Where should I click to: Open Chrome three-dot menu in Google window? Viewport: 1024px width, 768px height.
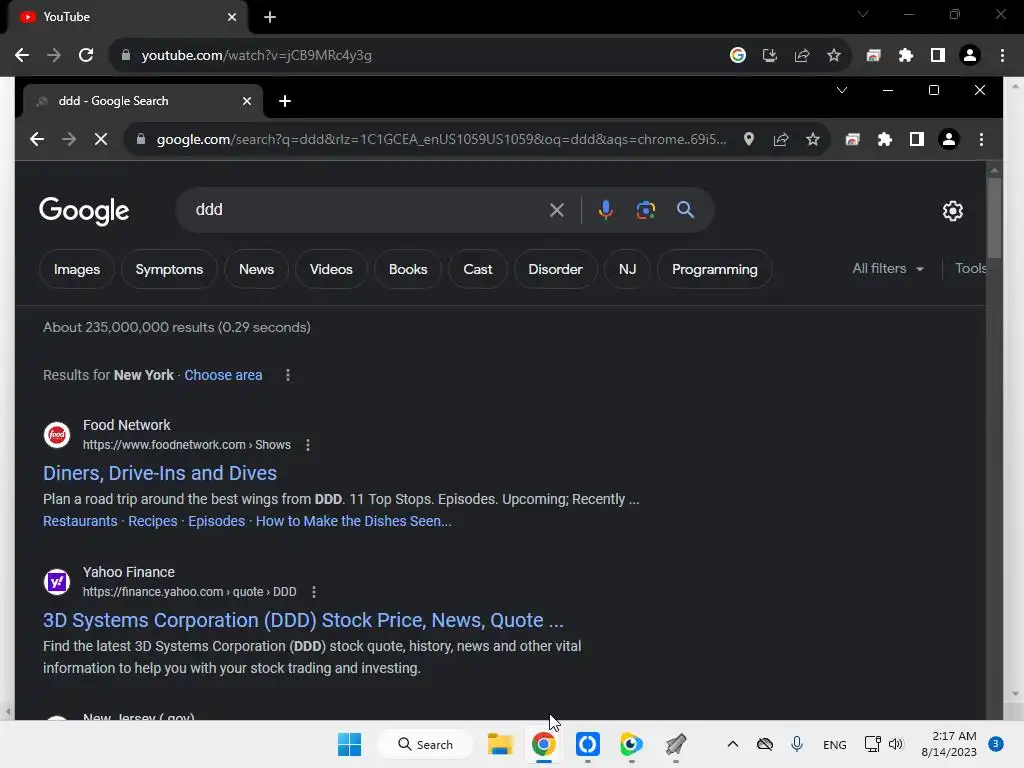point(981,139)
